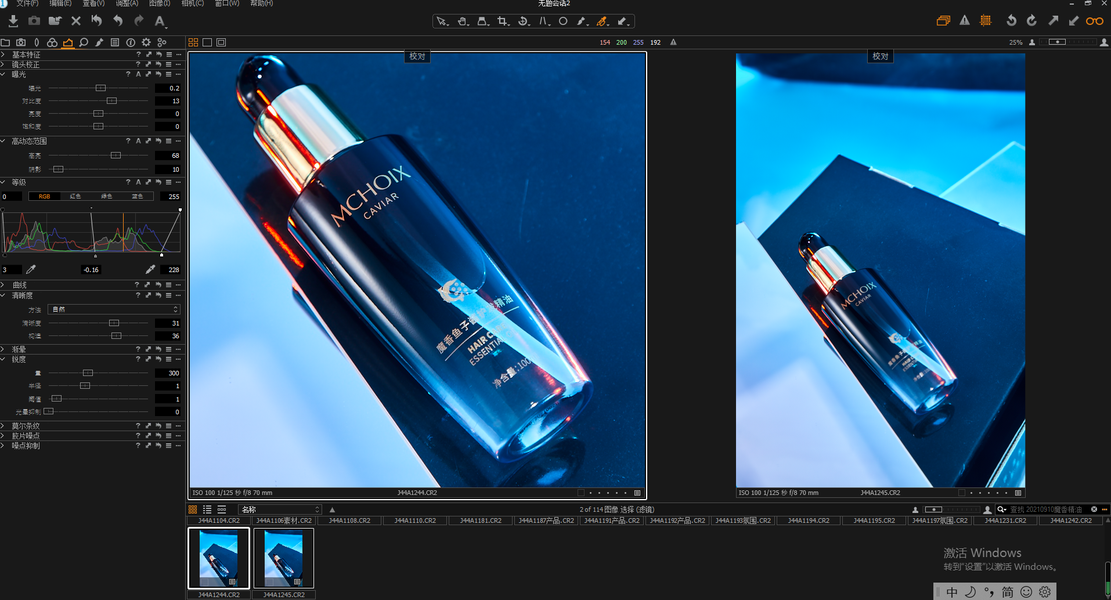1111x600 pixels.
Task: Click the auto A button in 曝光 header
Action: [x=138, y=74]
